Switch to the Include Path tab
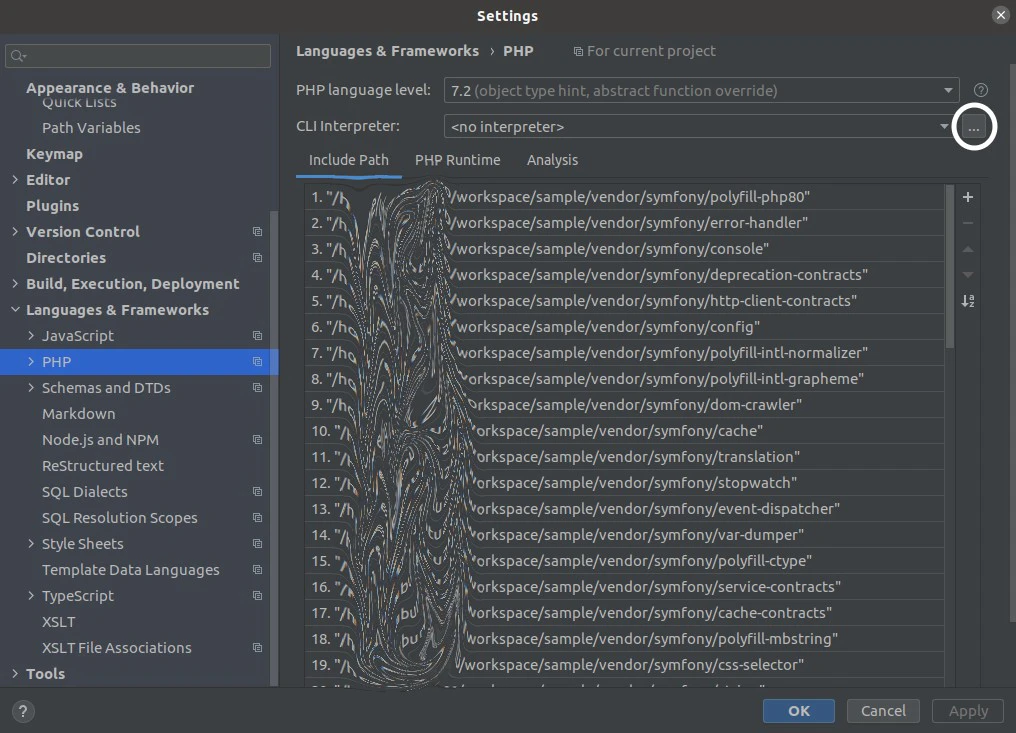The image size is (1016, 733). point(349,160)
